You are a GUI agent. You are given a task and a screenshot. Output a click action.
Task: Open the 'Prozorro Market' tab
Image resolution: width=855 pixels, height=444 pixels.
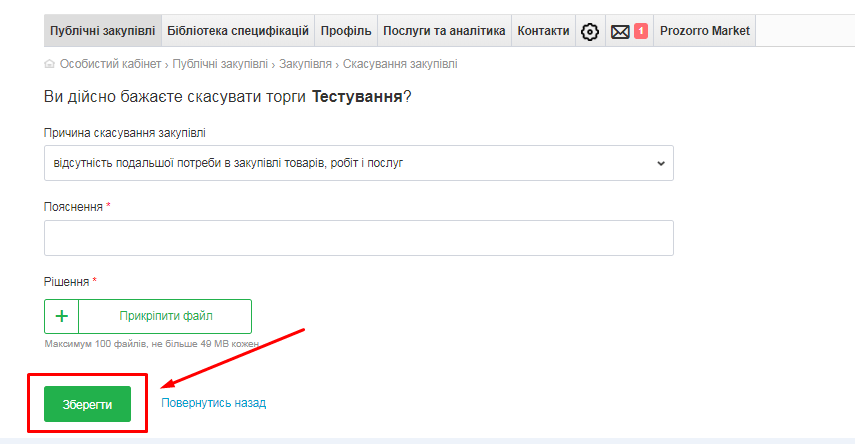[704, 31]
